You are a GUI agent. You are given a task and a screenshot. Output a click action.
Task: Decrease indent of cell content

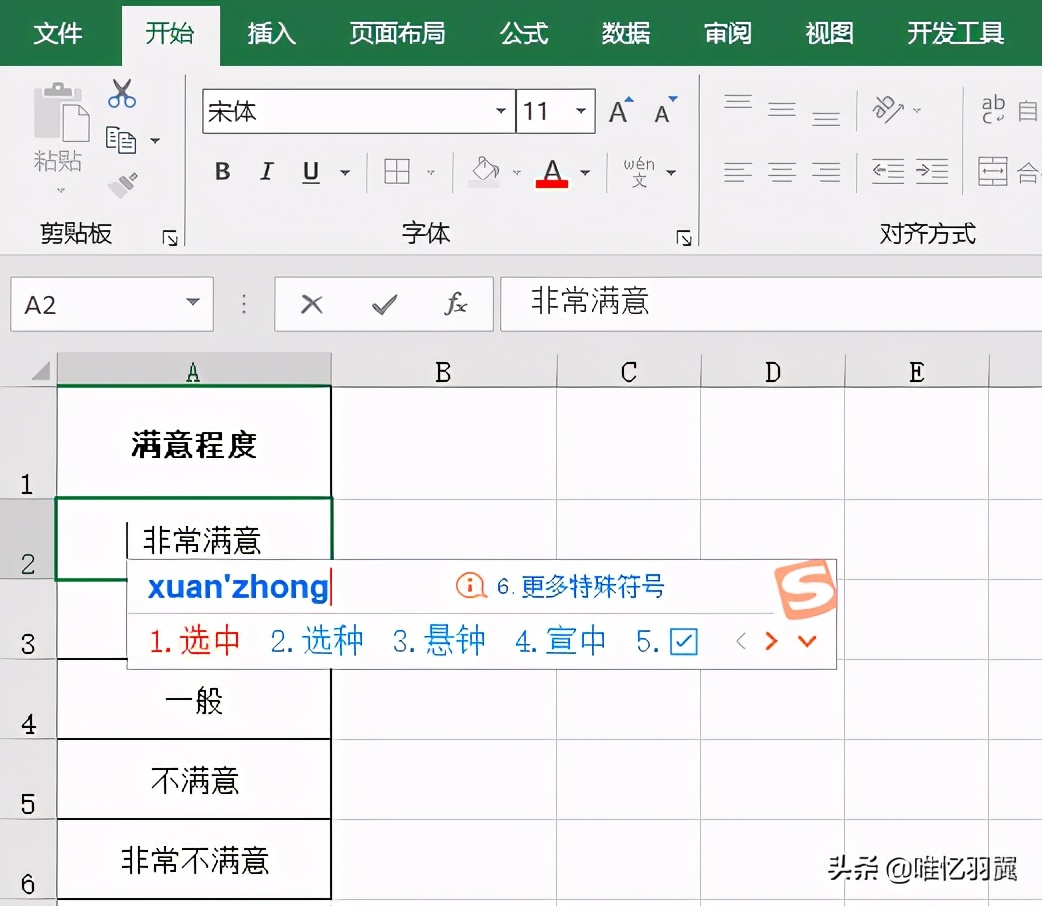pyautogui.click(x=888, y=171)
